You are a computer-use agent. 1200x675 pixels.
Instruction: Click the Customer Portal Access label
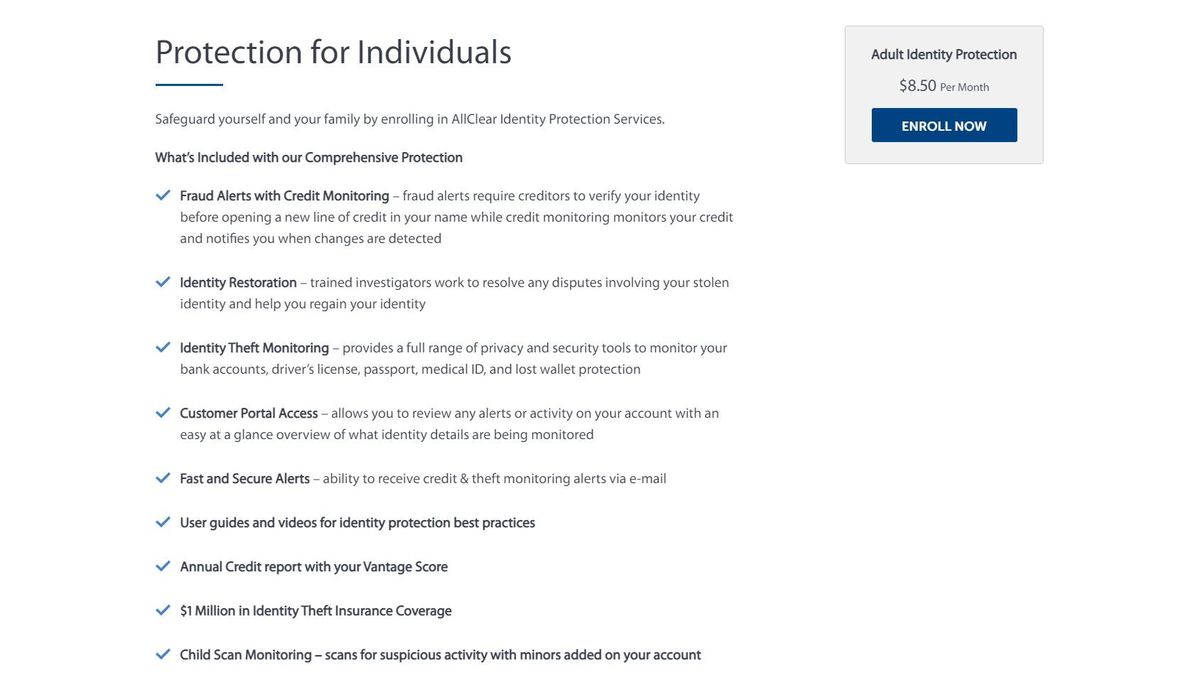[248, 413]
